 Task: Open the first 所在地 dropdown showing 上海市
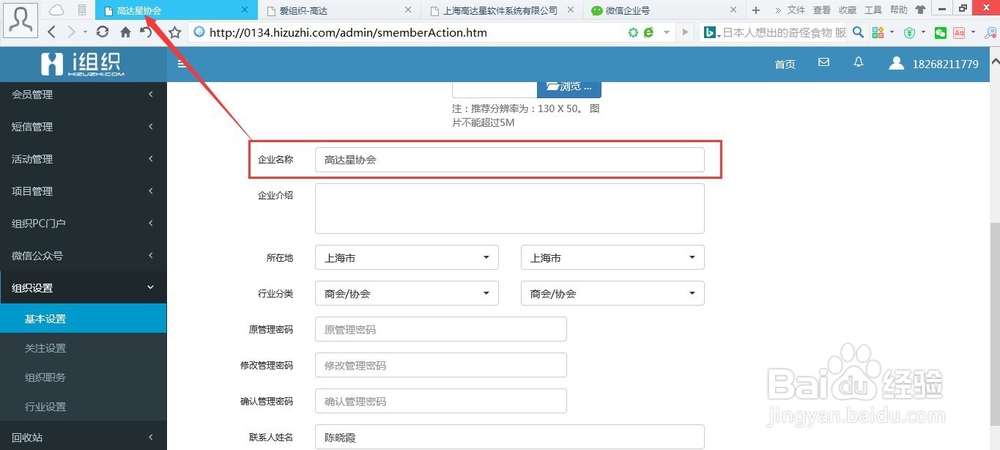click(407, 258)
